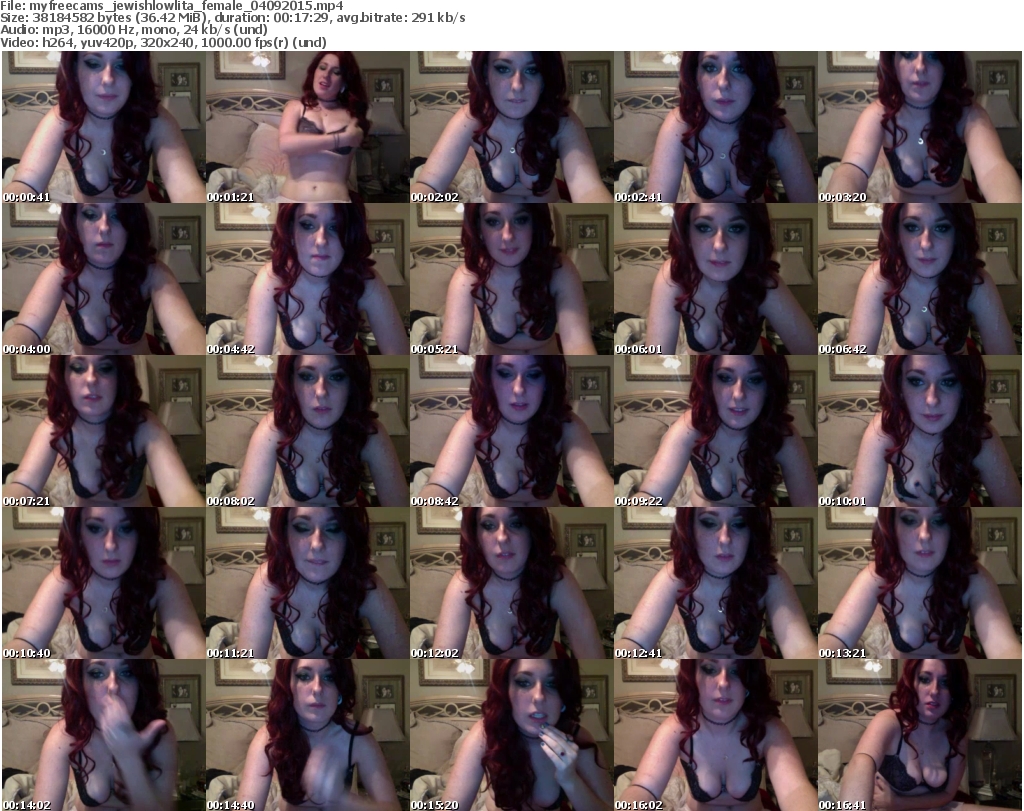Screen dimensions: 1024x811
Task: Open the frame stamped 00:05:21
Action: click(x=511, y=279)
